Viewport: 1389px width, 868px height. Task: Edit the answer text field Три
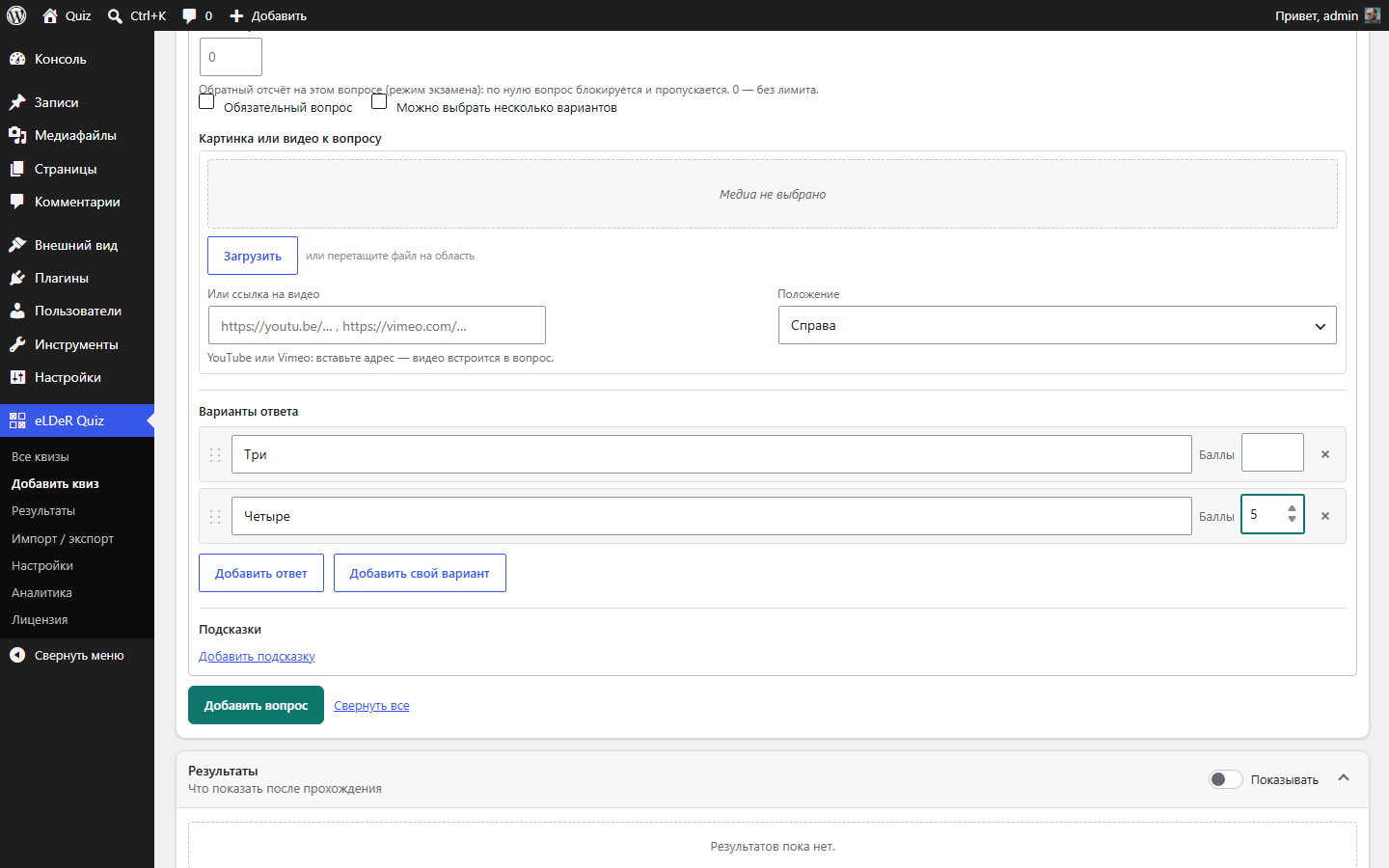[712, 454]
